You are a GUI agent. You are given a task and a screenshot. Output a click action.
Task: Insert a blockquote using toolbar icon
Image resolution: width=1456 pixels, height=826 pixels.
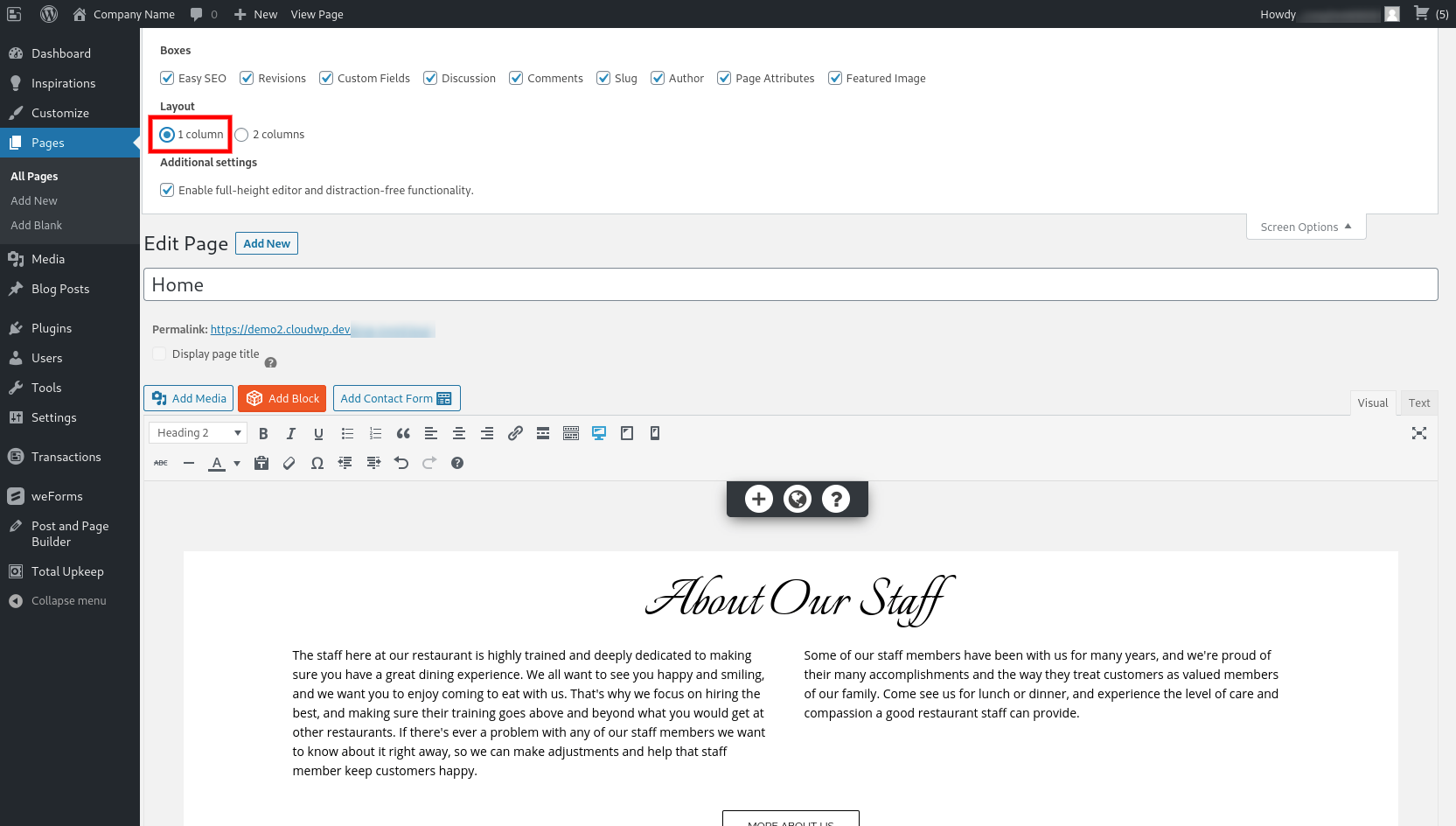(x=403, y=433)
